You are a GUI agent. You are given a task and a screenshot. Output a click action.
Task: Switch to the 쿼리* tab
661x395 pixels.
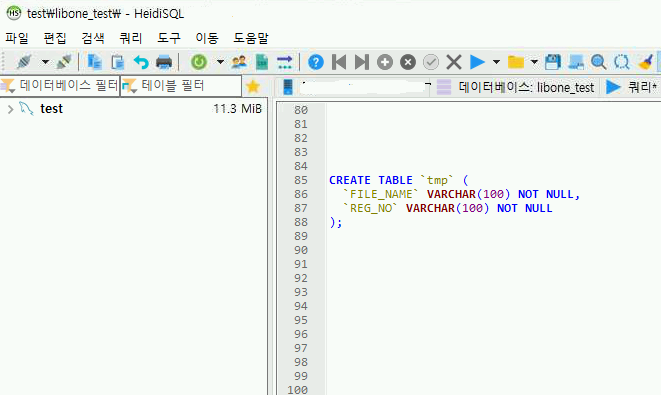coord(631,87)
